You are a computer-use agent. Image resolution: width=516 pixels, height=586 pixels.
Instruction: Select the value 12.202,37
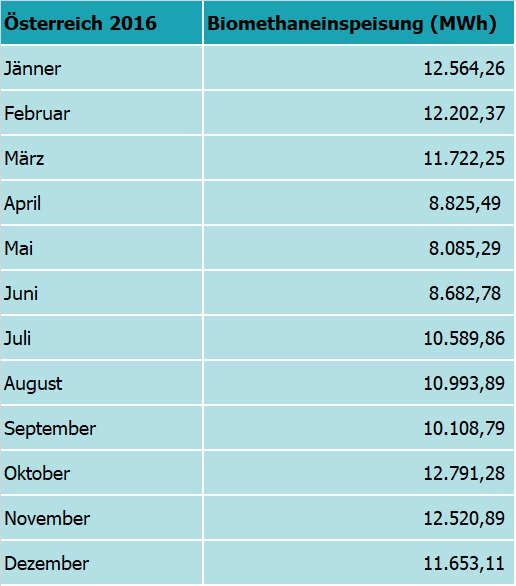(x=464, y=114)
